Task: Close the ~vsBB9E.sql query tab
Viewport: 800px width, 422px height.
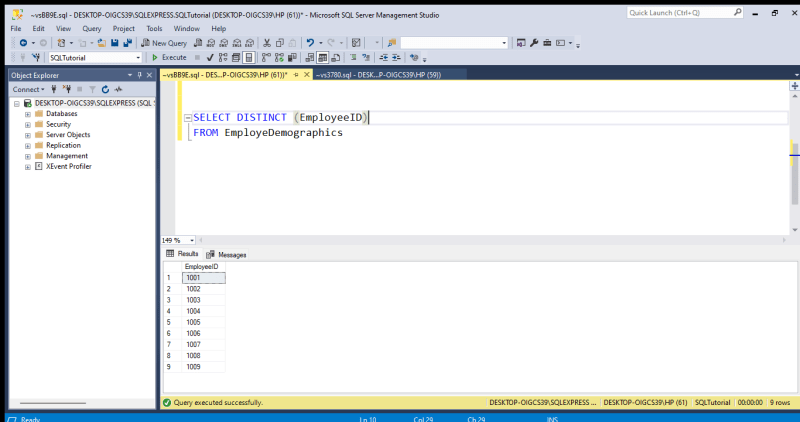Action: (x=307, y=75)
